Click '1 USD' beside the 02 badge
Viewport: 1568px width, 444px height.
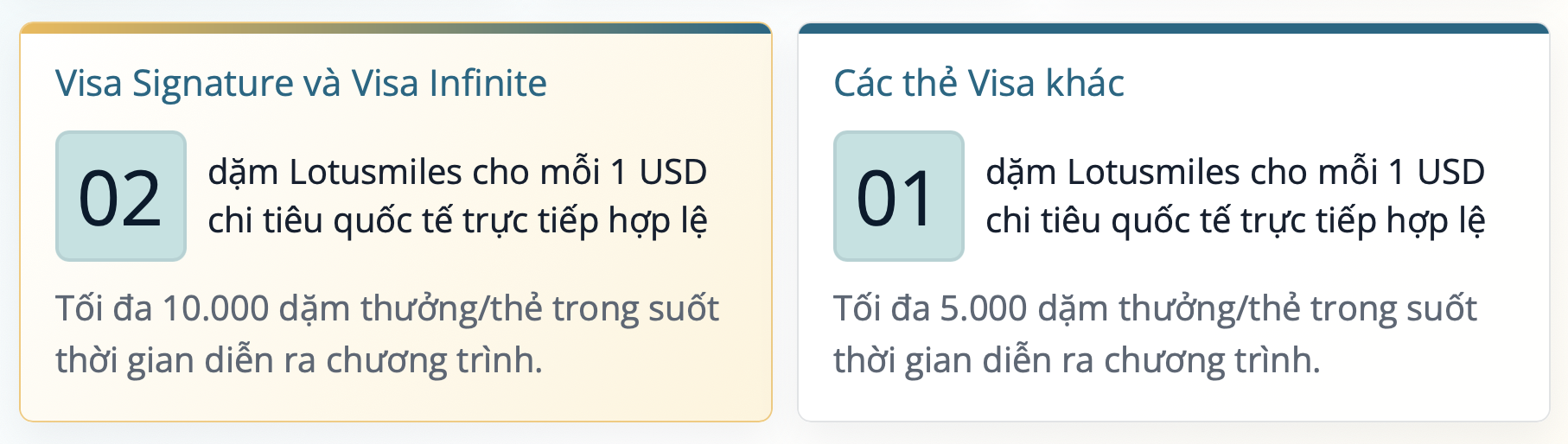pos(659,172)
